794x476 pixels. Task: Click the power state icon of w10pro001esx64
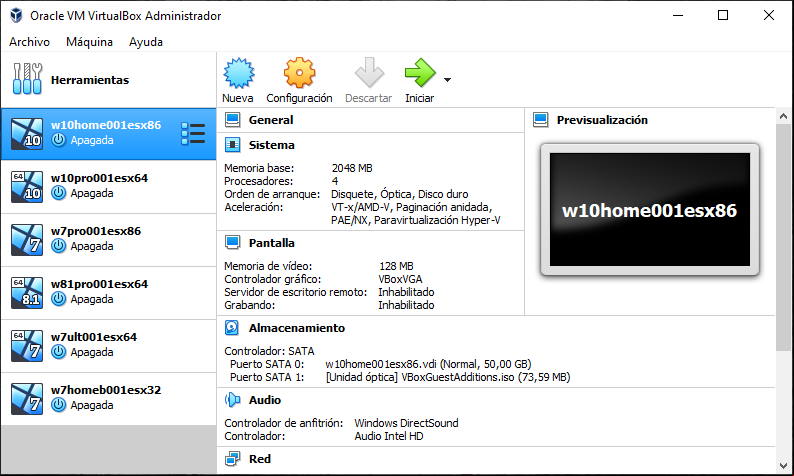point(59,193)
